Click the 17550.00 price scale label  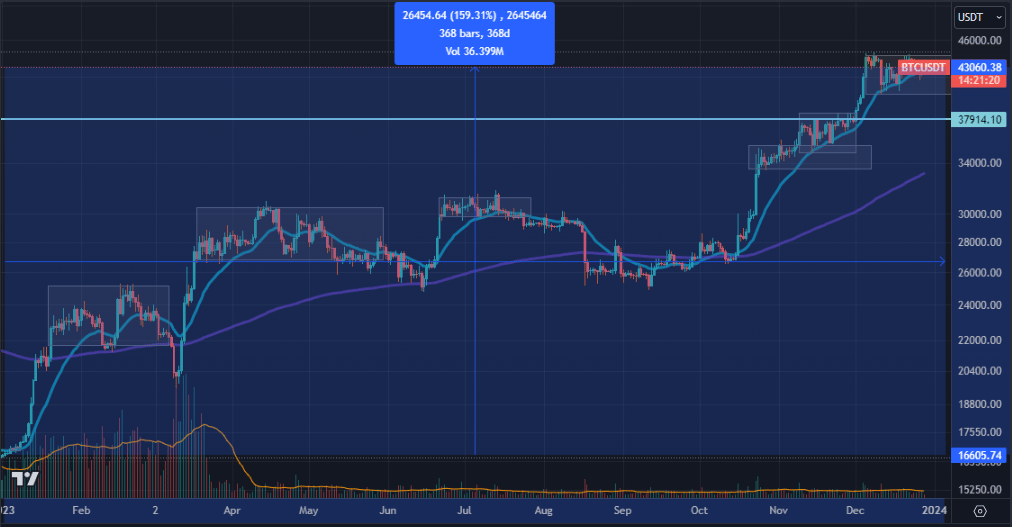[980, 432]
